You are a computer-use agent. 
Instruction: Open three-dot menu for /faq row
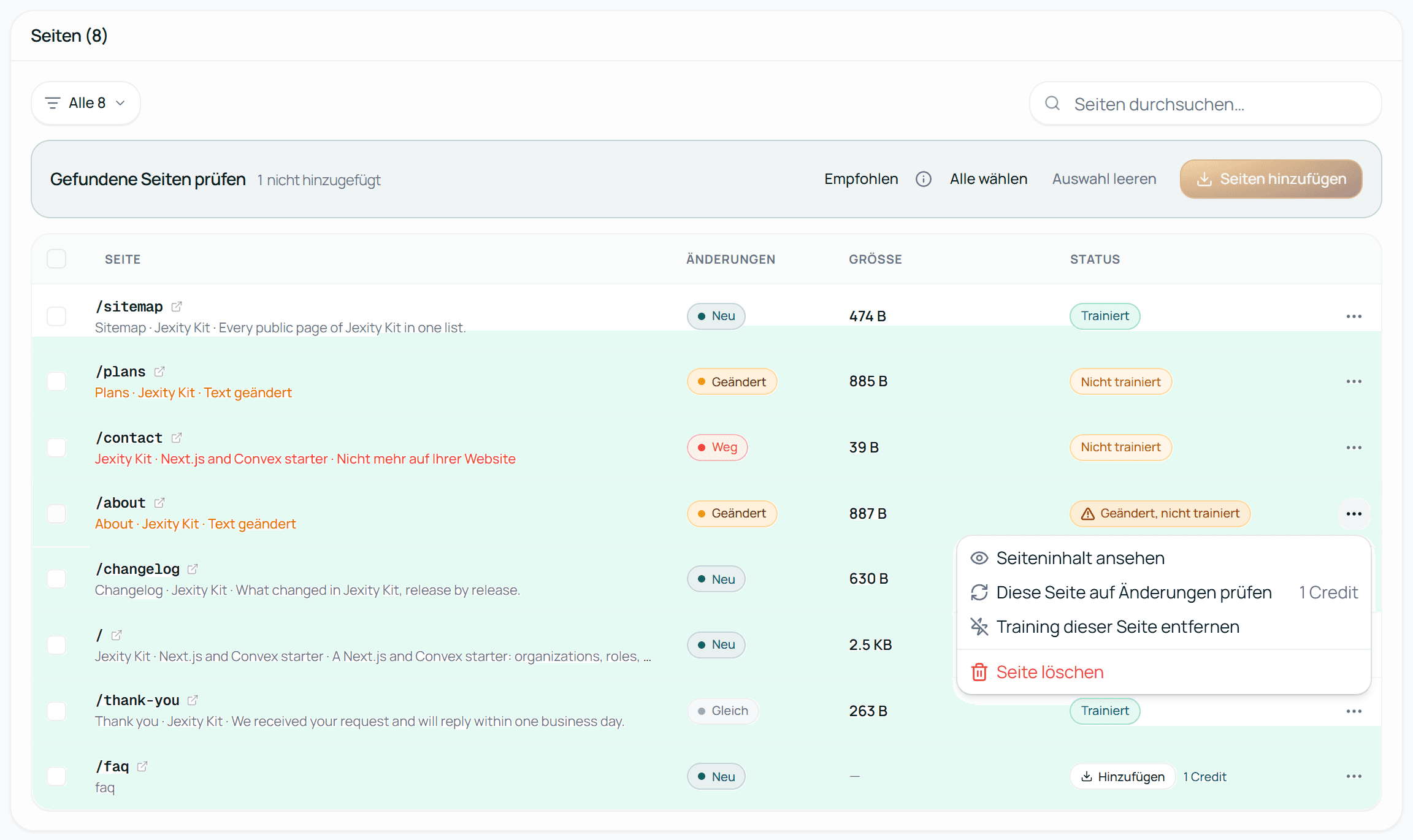(x=1354, y=776)
